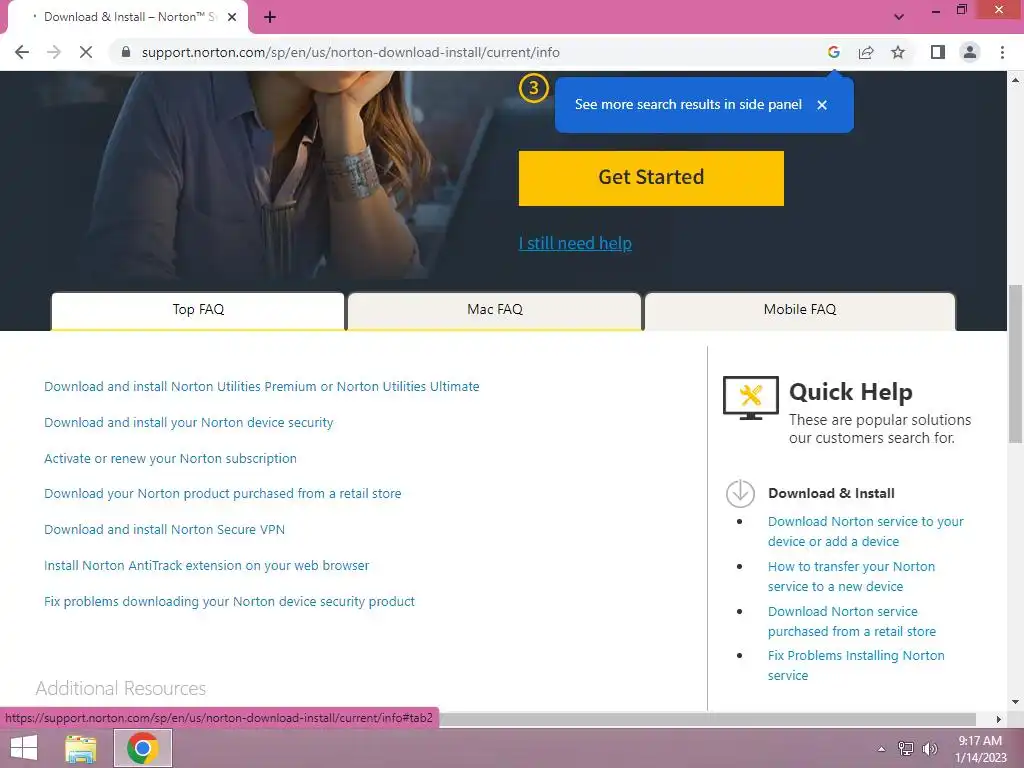Bookmark this tab with the star

pyautogui.click(x=898, y=52)
